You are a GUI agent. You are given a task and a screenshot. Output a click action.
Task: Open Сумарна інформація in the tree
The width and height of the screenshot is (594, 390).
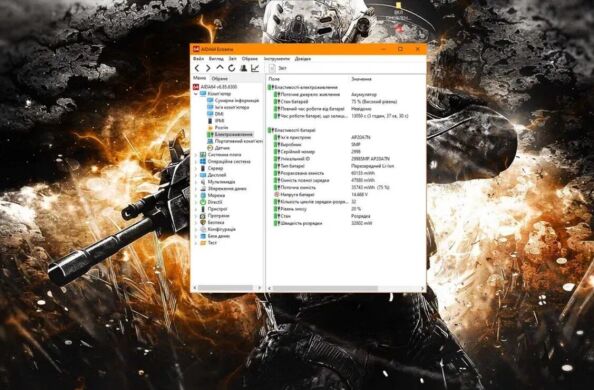click(237, 100)
